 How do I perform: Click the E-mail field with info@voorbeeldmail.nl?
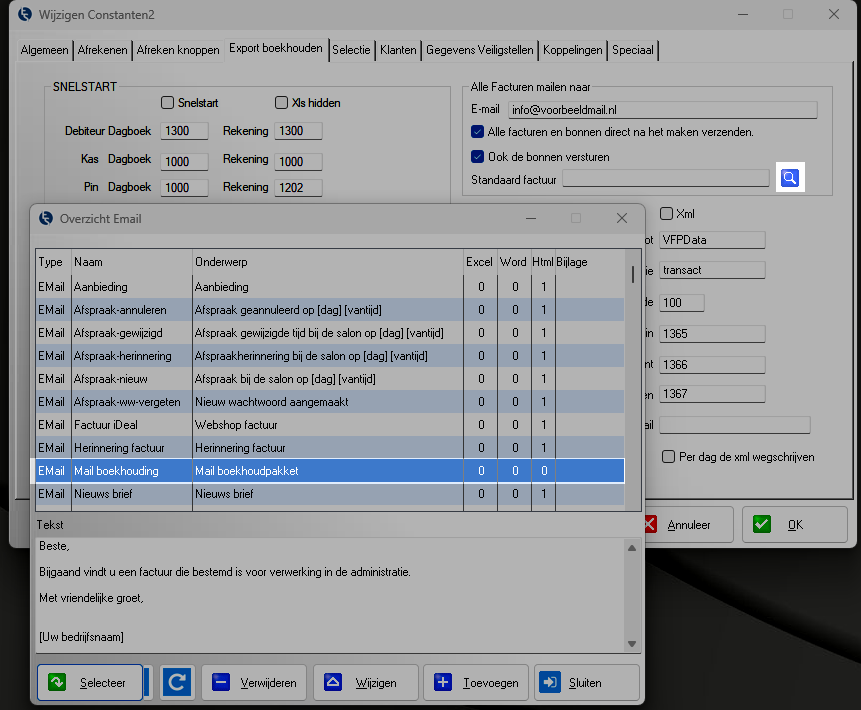662,110
